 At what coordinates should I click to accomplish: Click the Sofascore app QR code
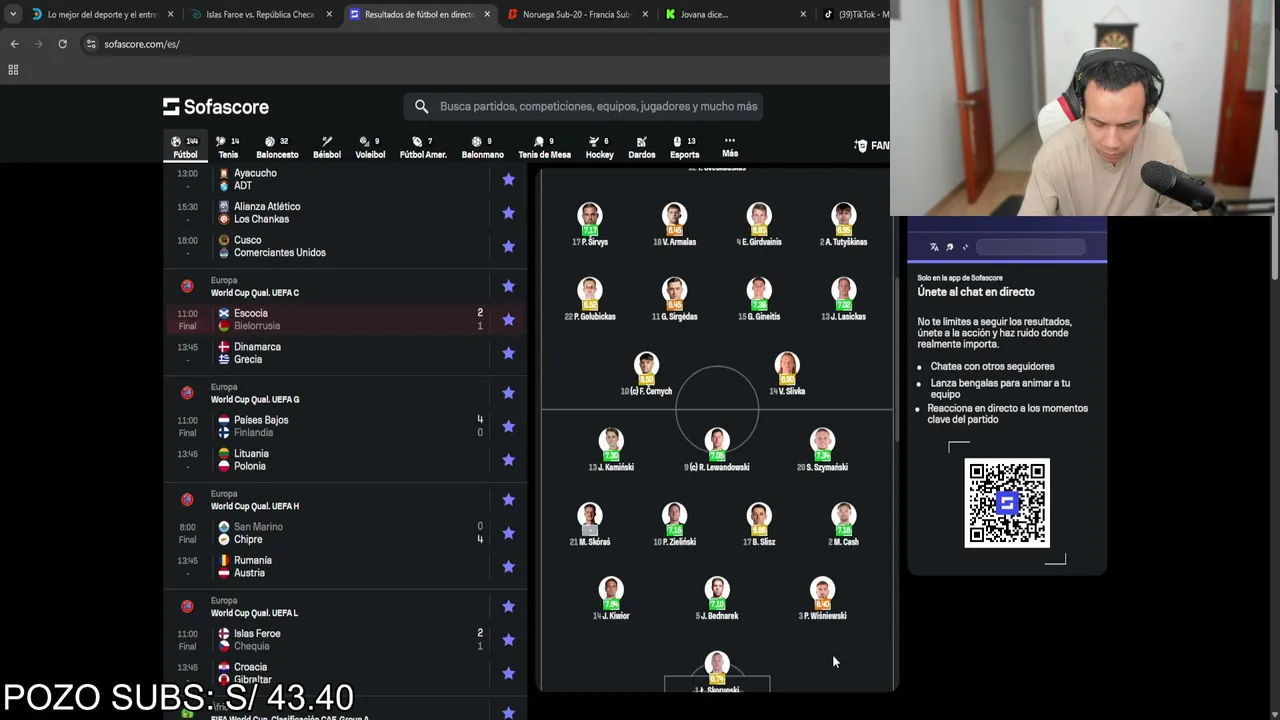point(1007,503)
